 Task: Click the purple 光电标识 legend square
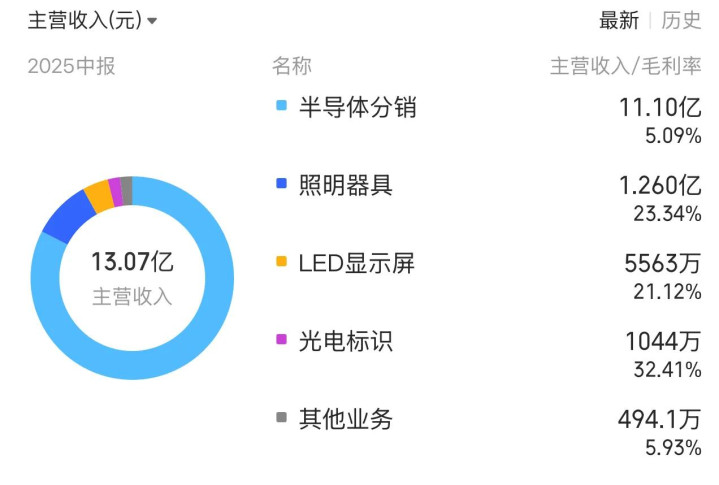pyautogui.click(x=281, y=340)
